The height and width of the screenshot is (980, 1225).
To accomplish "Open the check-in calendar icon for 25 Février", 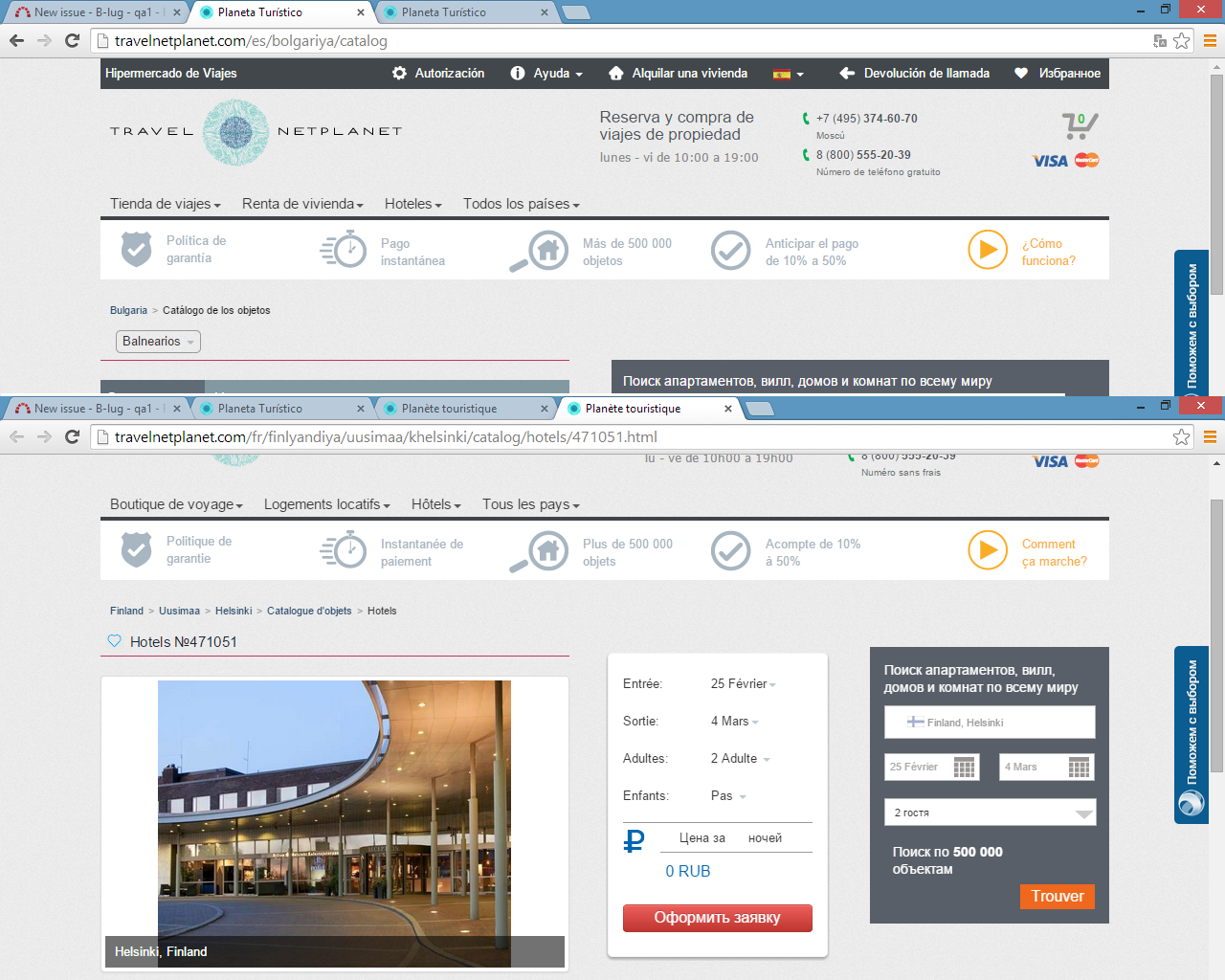I will coord(964,767).
